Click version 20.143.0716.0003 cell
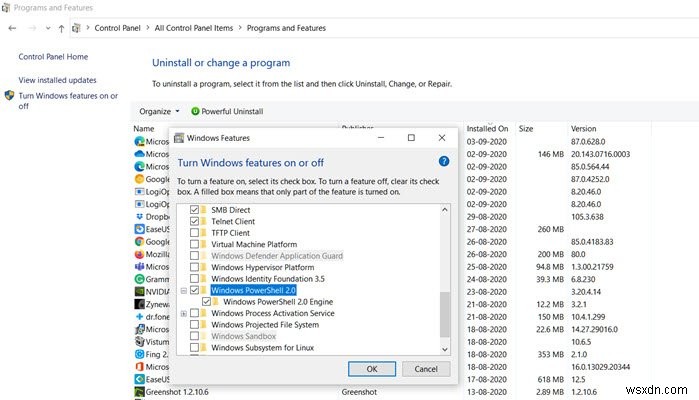 tap(600, 154)
